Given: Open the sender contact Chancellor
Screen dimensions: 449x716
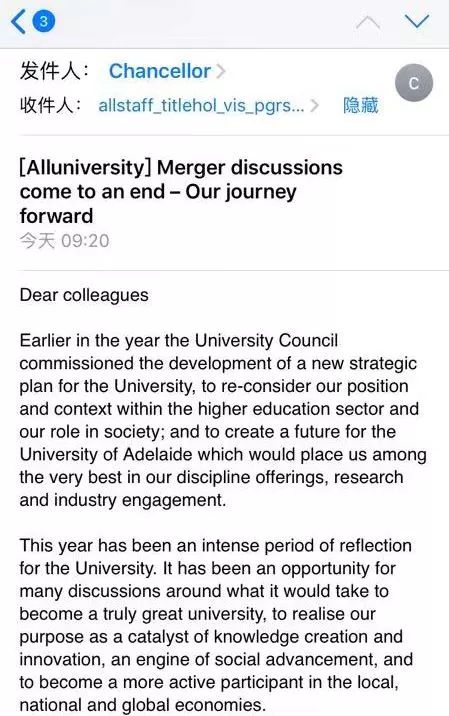Looking at the screenshot, I should [160, 71].
